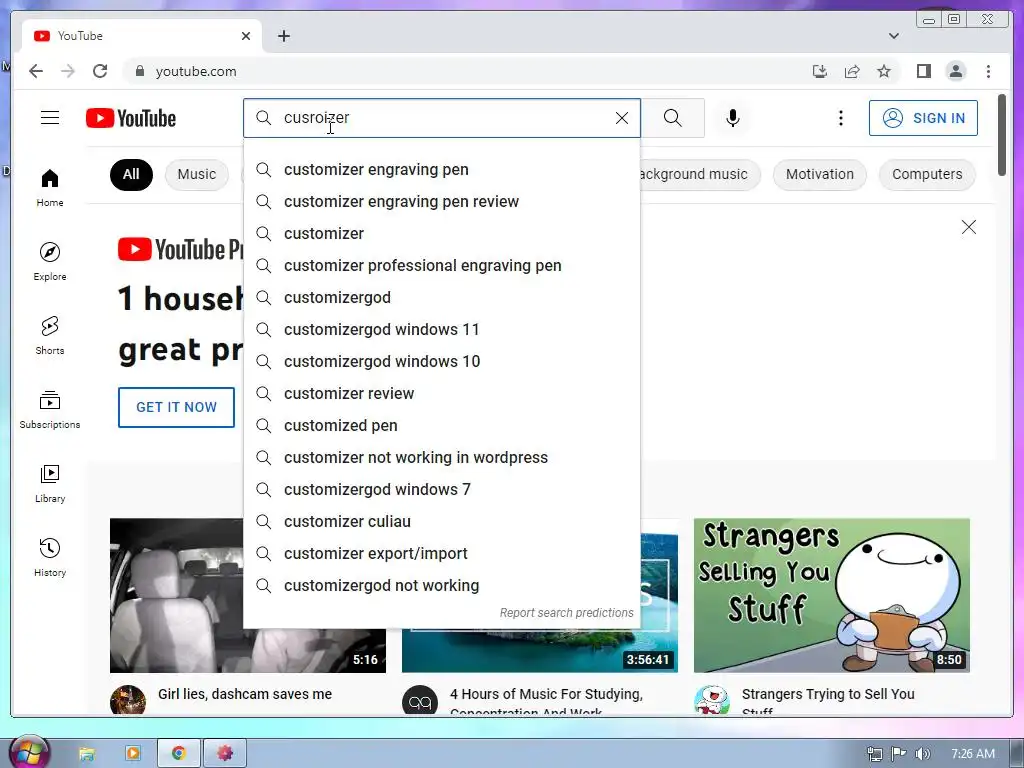Open the Chrome three-dot menu
Screen dimensions: 1024x768
click(x=988, y=71)
